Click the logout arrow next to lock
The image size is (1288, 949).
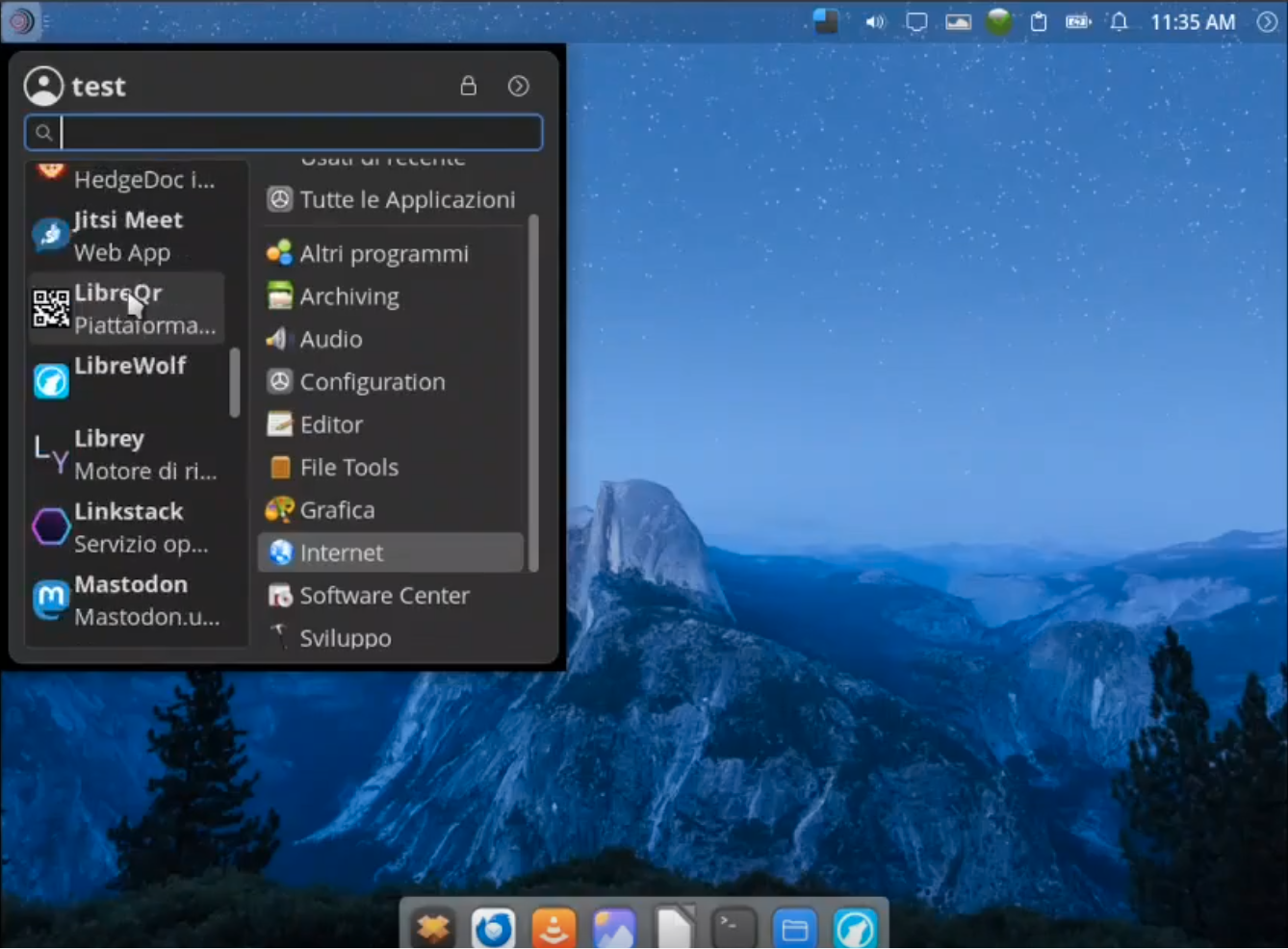pyautogui.click(x=518, y=86)
